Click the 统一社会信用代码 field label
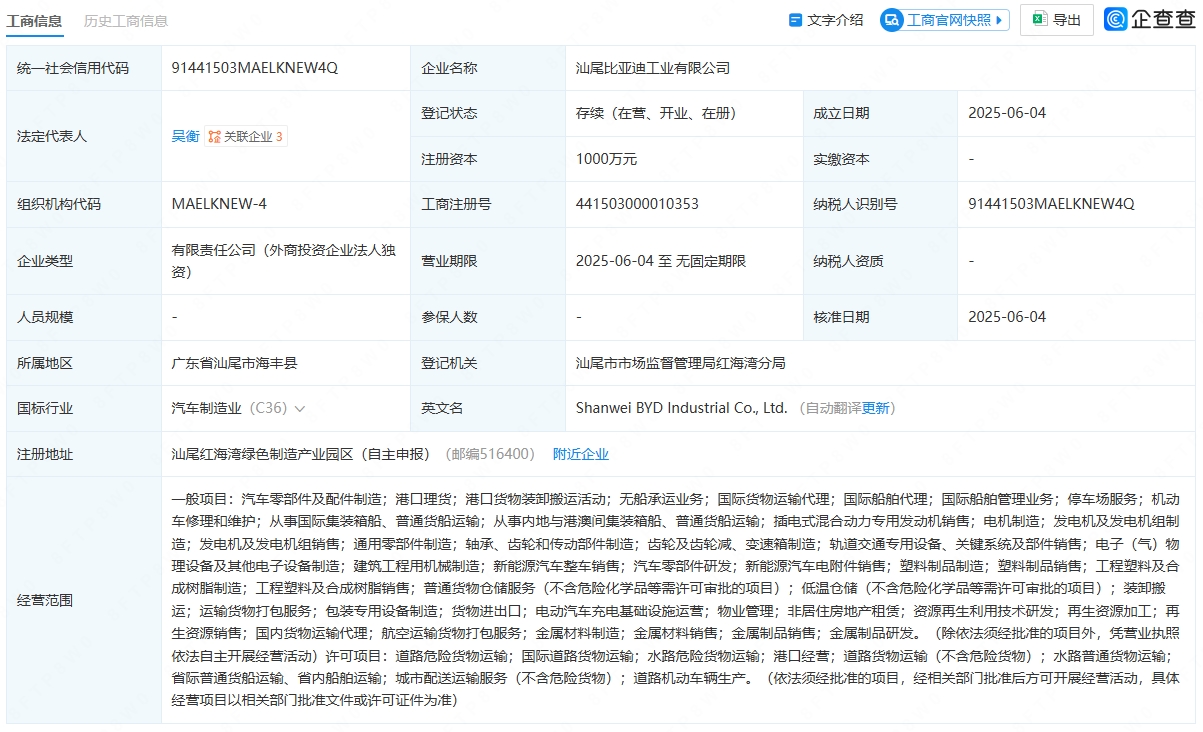 73,68
